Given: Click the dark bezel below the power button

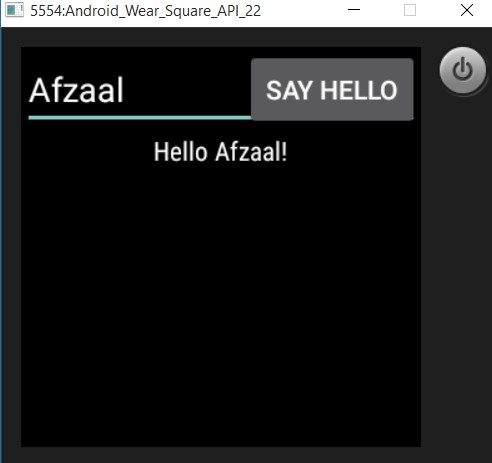Looking at the screenshot, I should [457, 267].
